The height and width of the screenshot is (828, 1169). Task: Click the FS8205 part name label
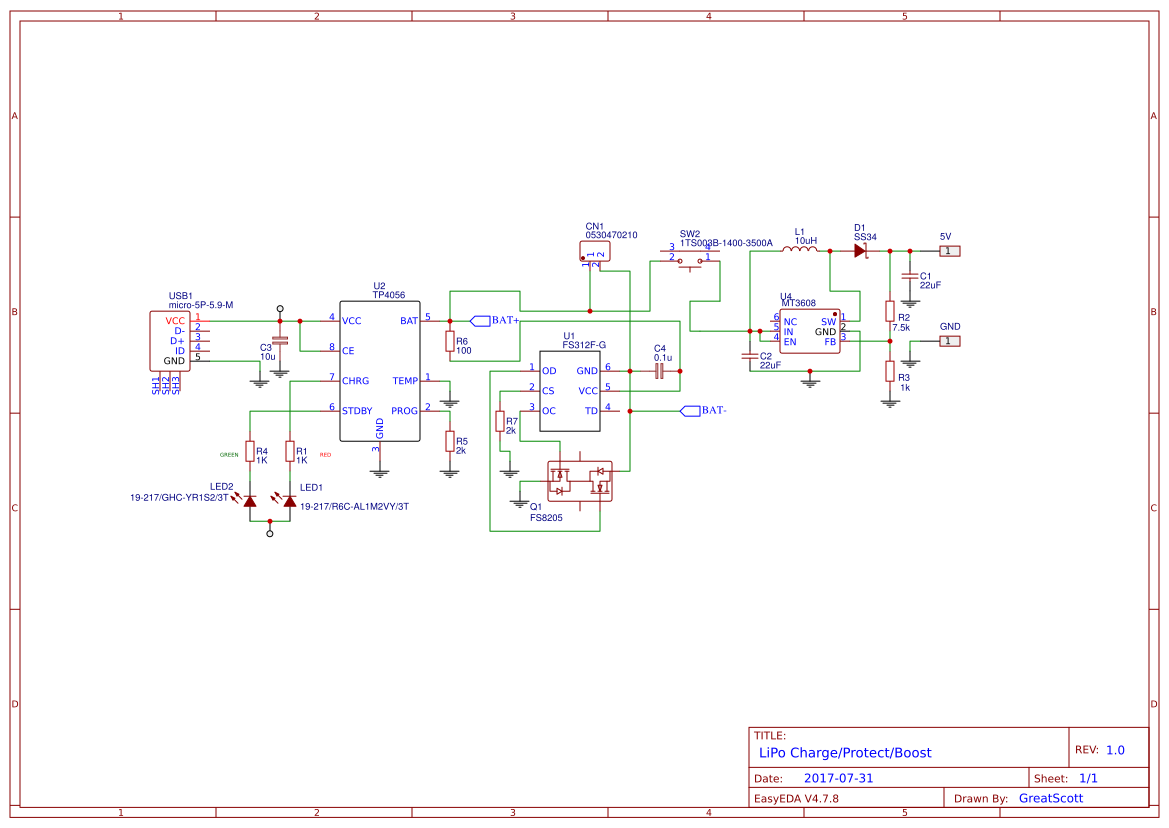(x=546, y=517)
